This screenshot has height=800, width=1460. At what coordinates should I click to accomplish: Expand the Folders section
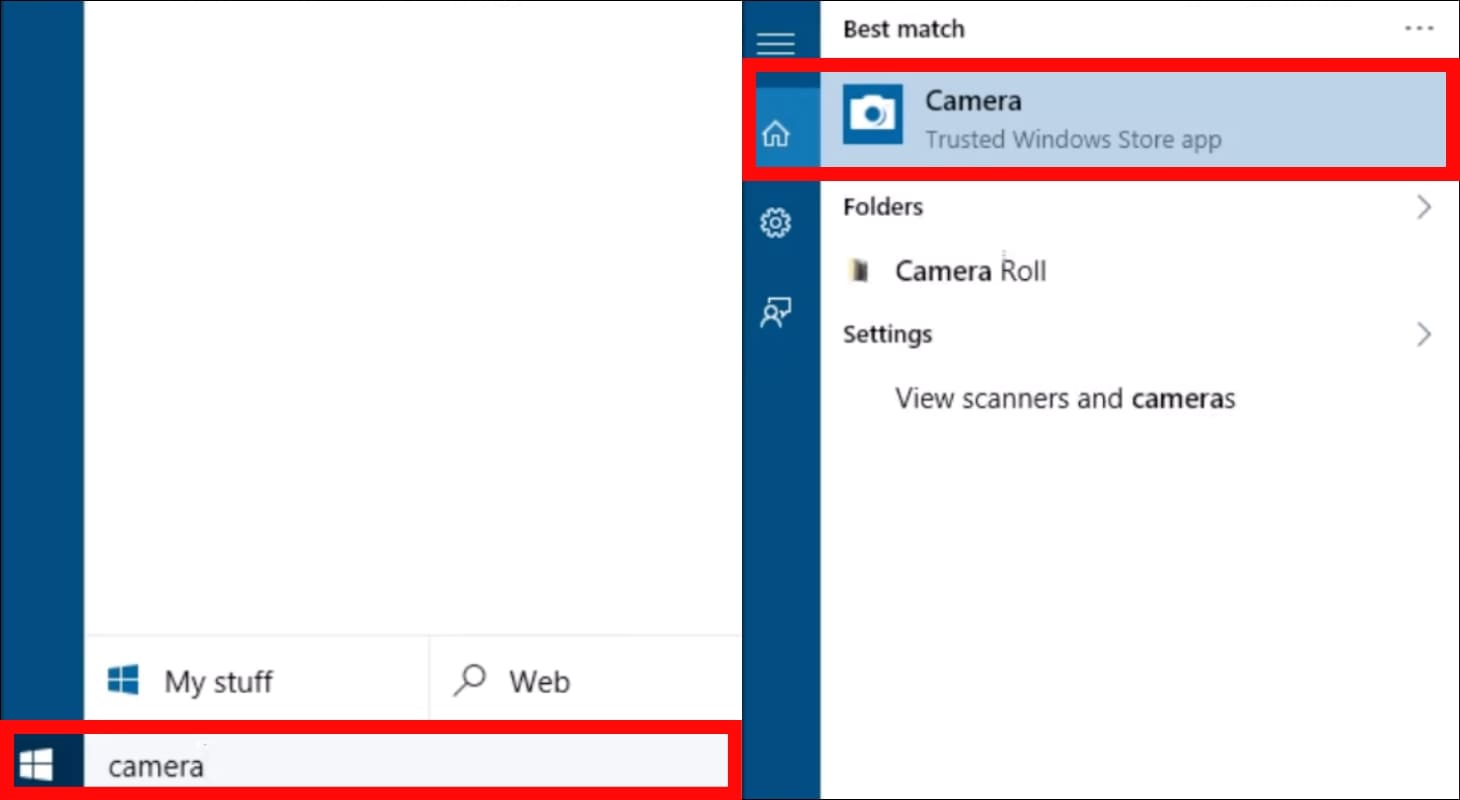pyautogui.click(x=1426, y=207)
